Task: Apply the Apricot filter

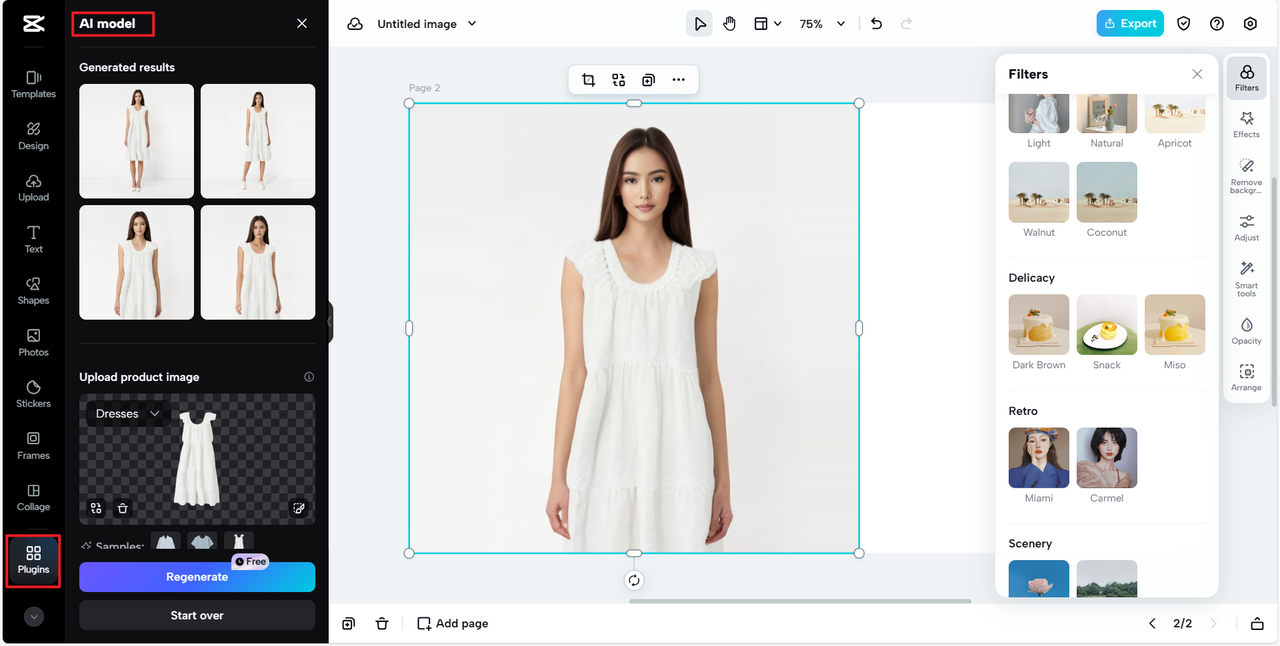Action: tap(1175, 114)
